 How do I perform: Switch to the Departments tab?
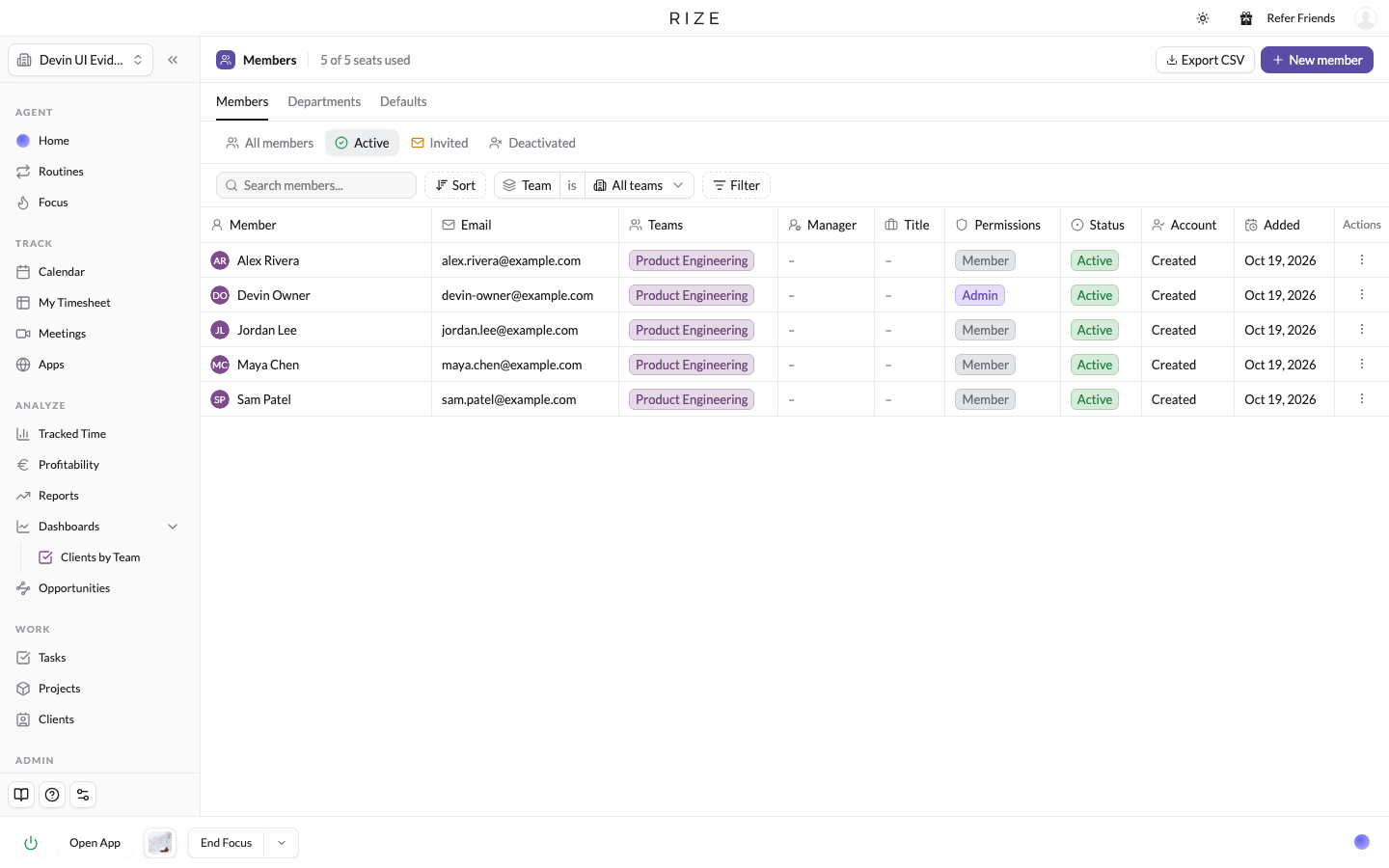[x=324, y=101]
